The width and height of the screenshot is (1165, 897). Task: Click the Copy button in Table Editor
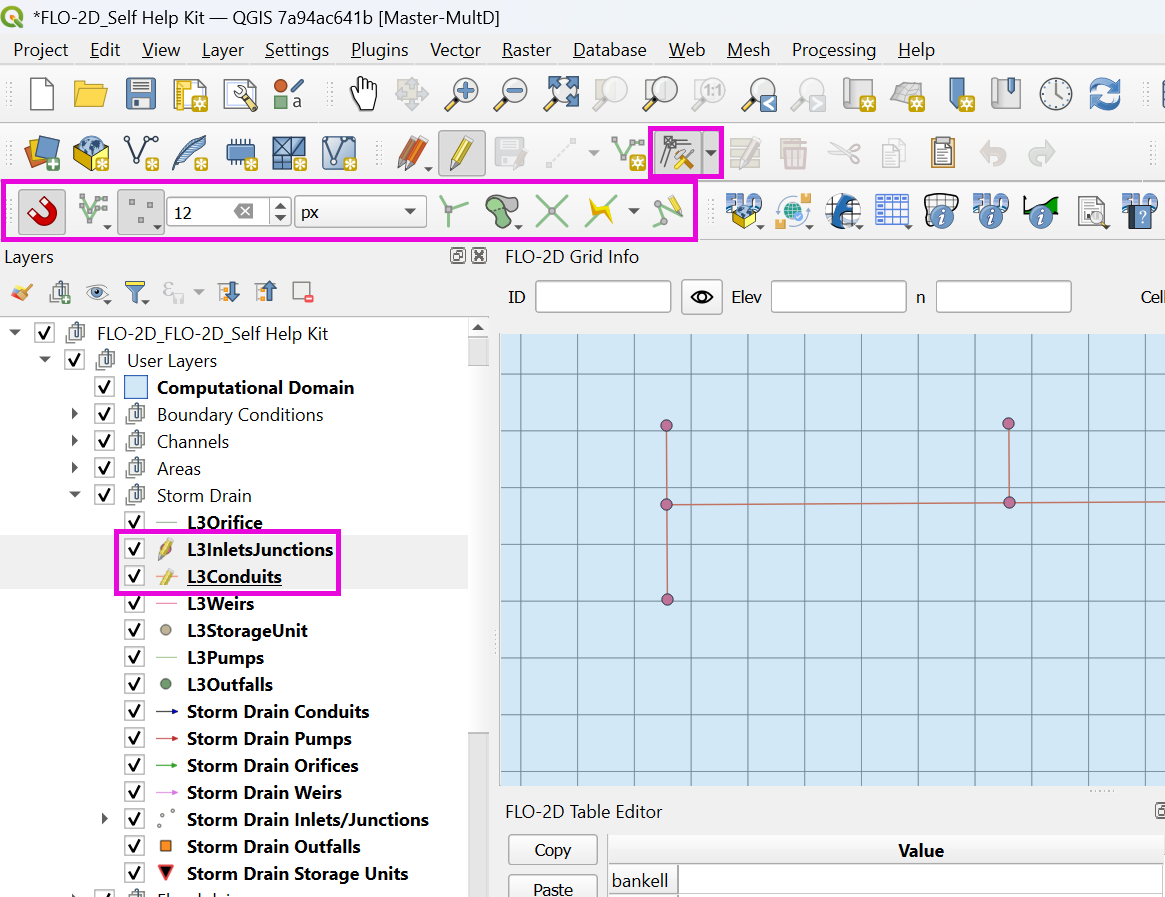(x=552, y=850)
